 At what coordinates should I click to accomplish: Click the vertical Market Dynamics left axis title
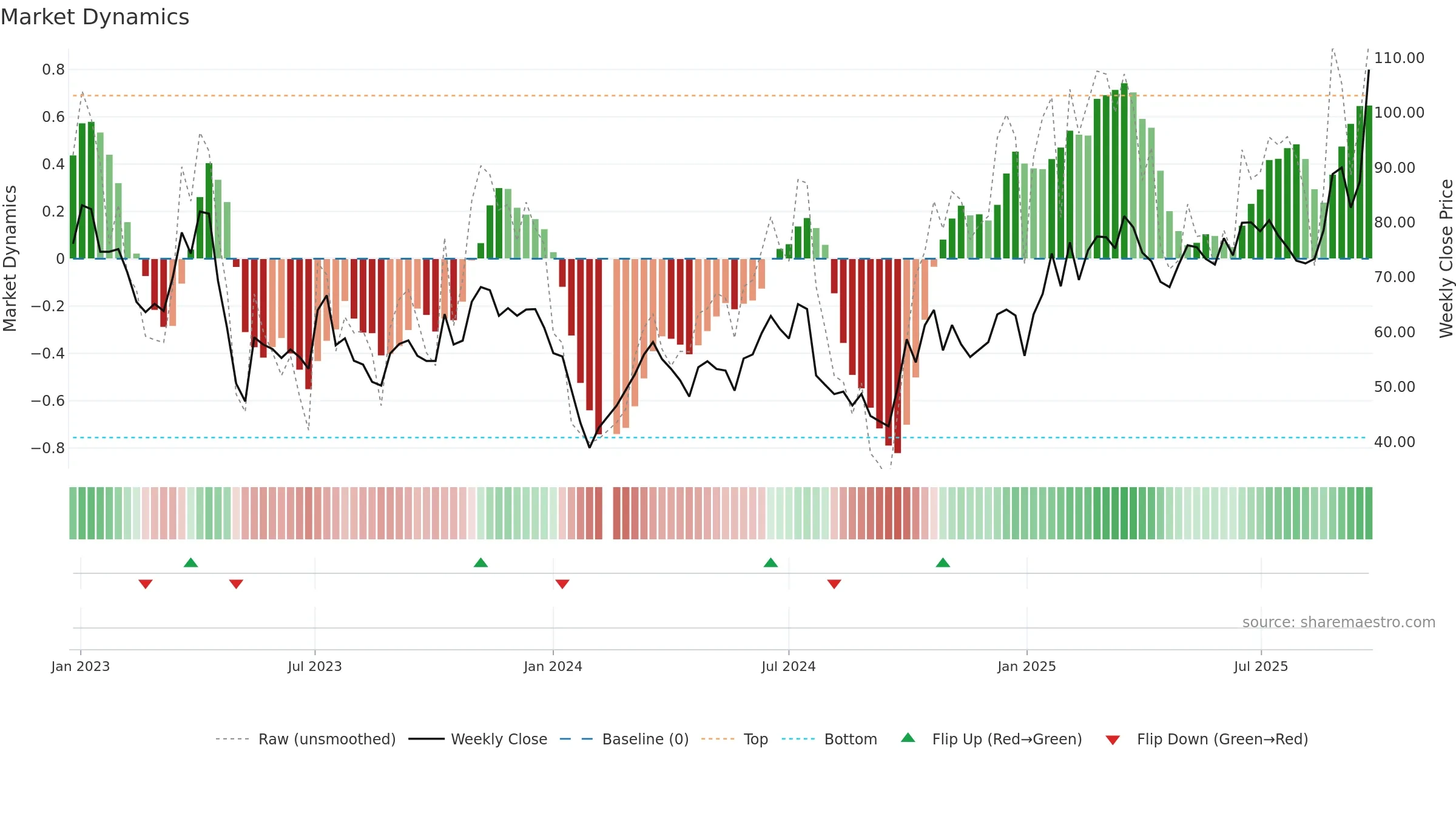(10, 258)
